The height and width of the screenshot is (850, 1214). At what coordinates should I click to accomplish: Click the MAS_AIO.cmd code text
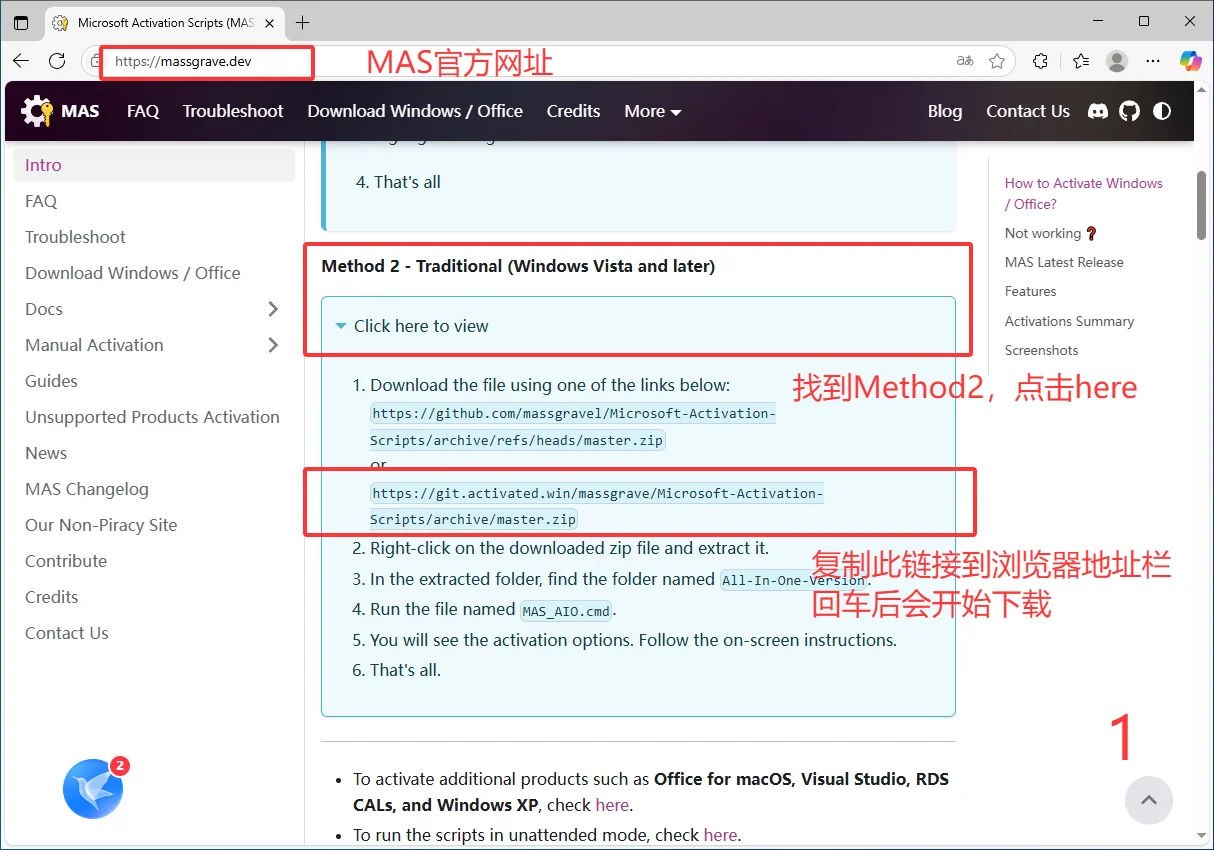[566, 610]
